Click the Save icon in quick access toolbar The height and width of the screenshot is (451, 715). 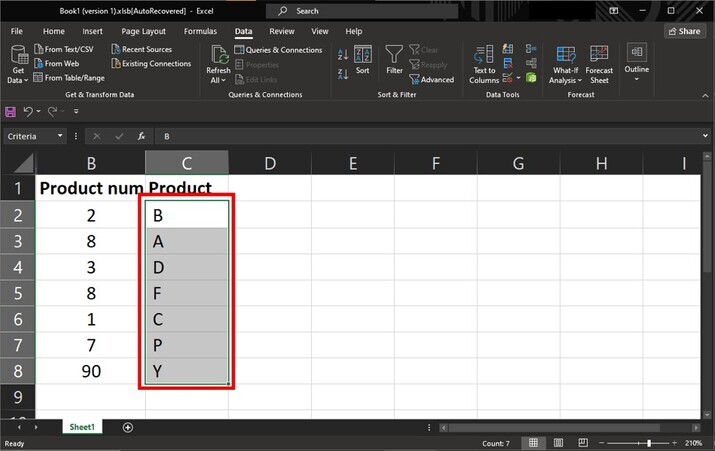click(10, 111)
